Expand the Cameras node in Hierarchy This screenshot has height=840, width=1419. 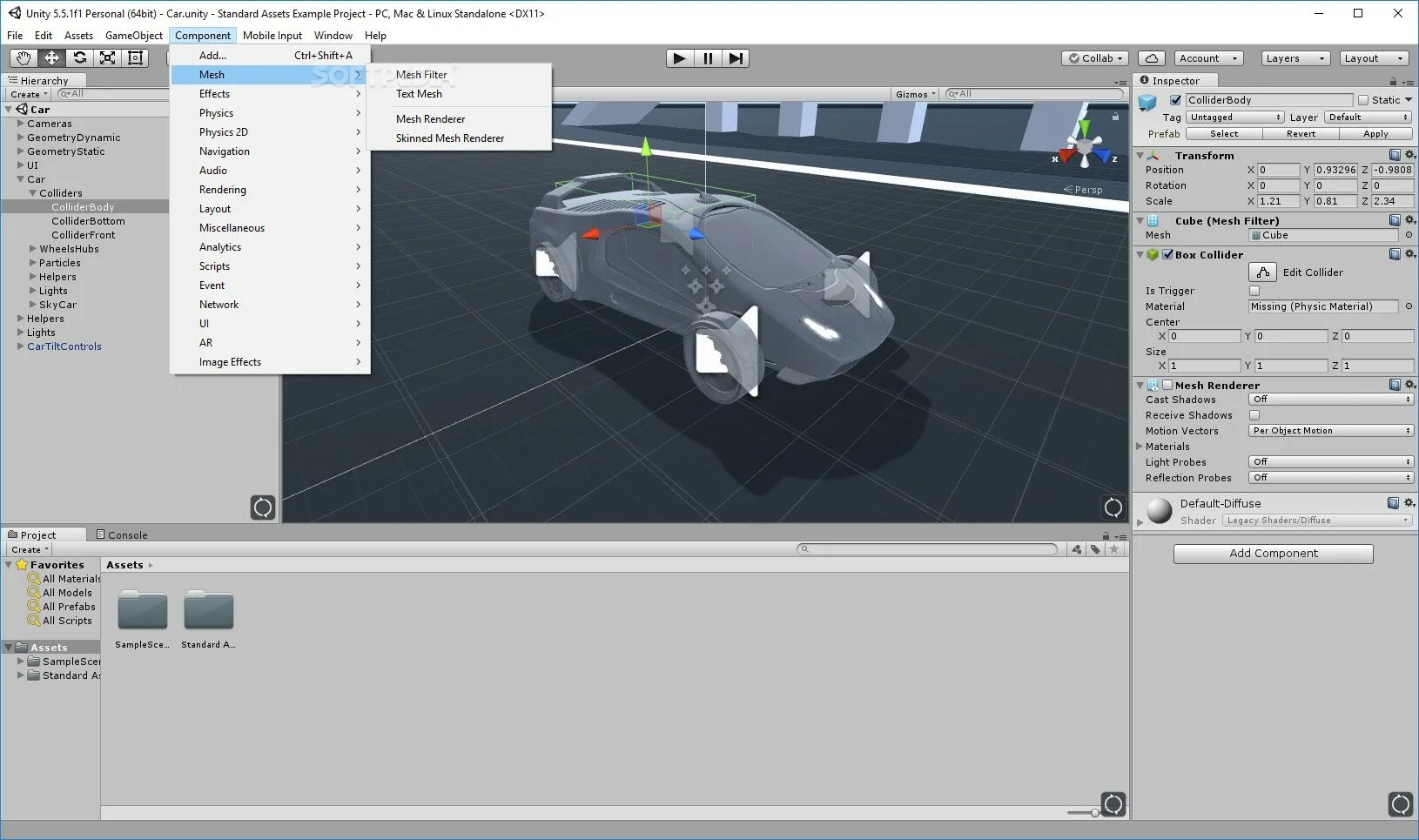pyautogui.click(x=21, y=124)
